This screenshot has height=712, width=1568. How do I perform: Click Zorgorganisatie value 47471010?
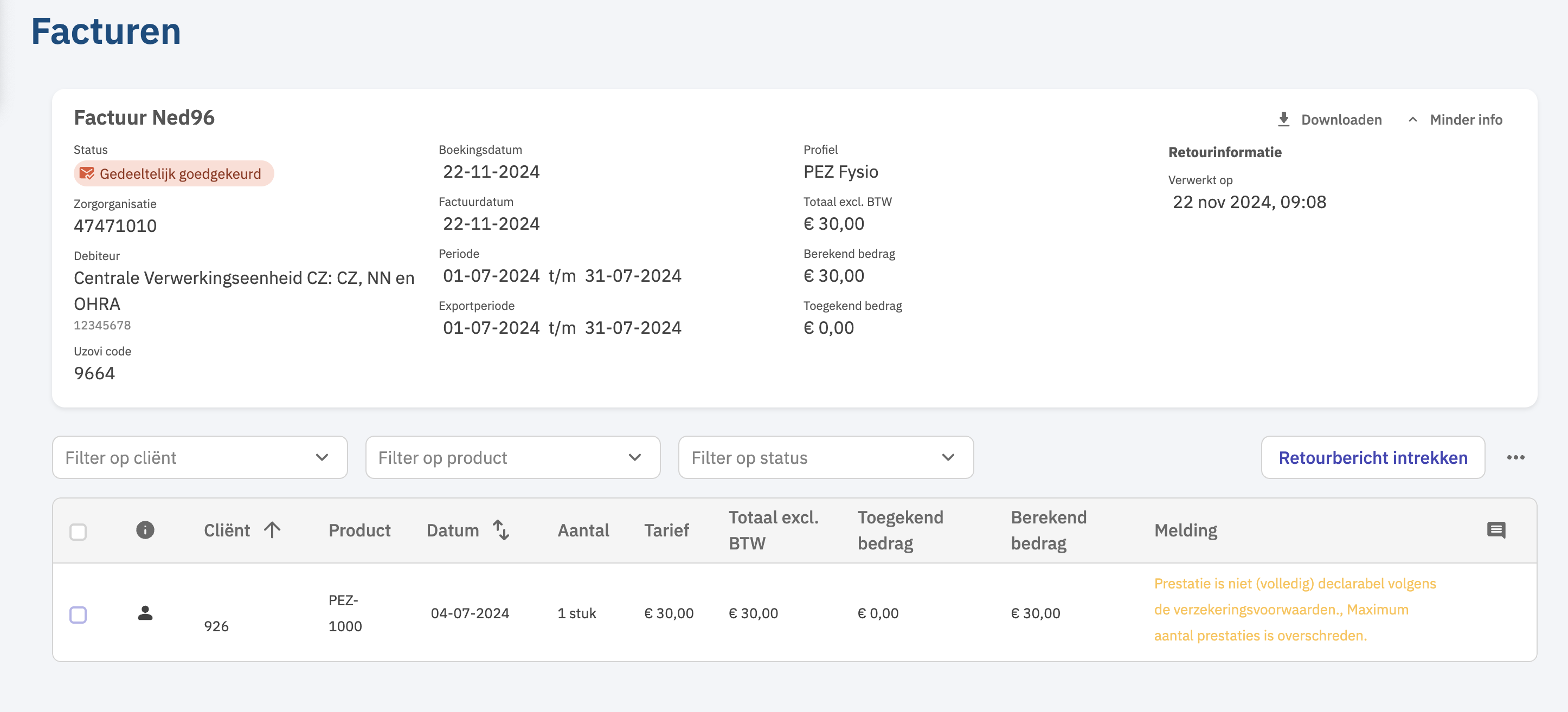(115, 226)
